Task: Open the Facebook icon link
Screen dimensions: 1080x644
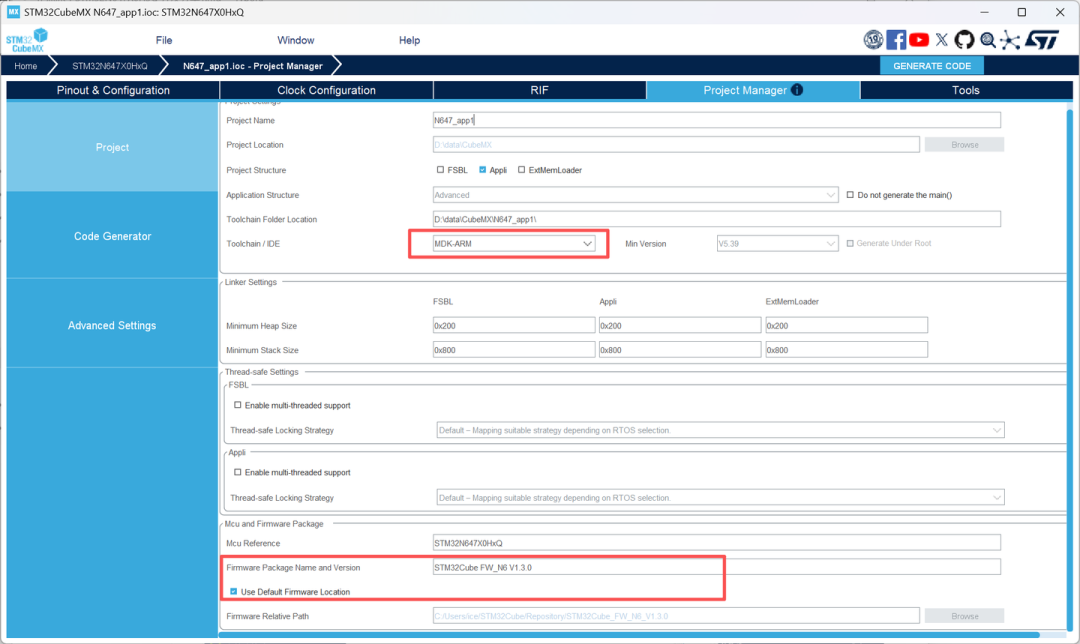Action: click(896, 40)
